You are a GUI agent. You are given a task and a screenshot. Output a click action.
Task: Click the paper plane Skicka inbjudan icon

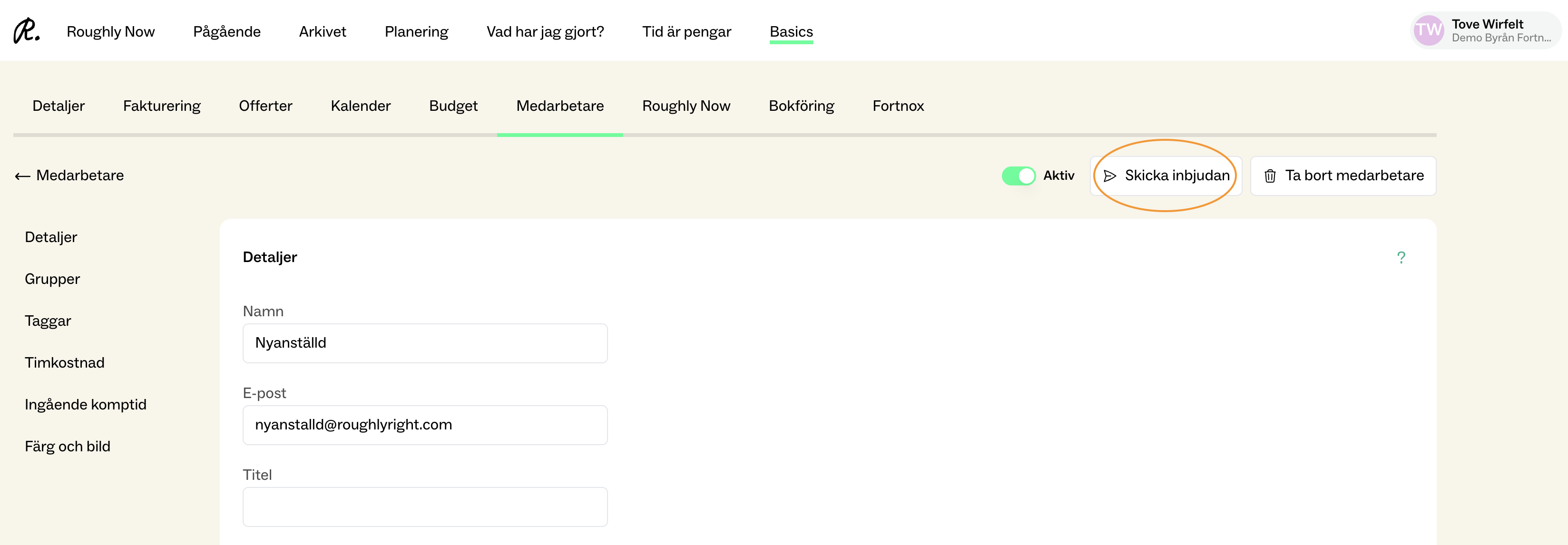point(1110,176)
